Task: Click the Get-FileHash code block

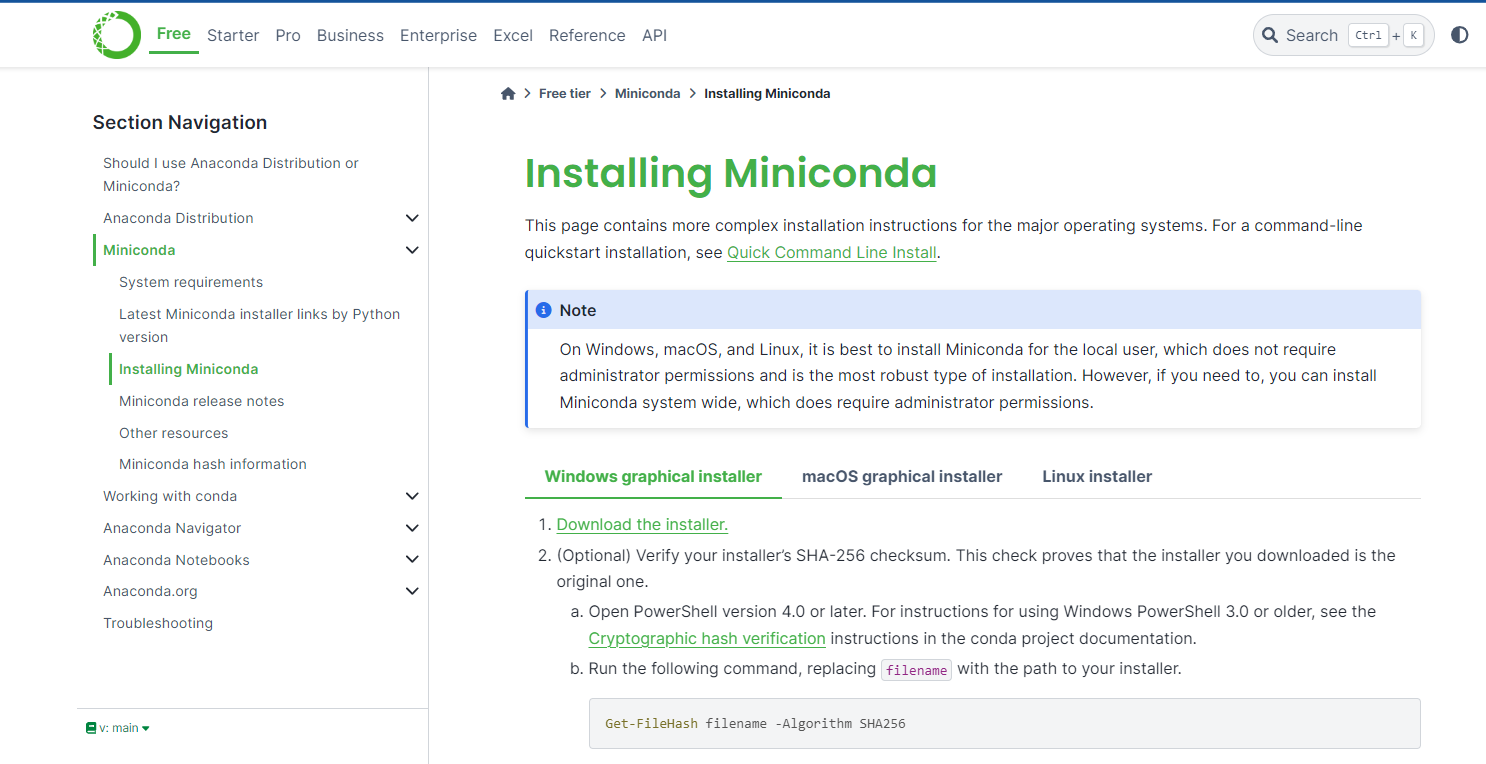Action: 1004,723
